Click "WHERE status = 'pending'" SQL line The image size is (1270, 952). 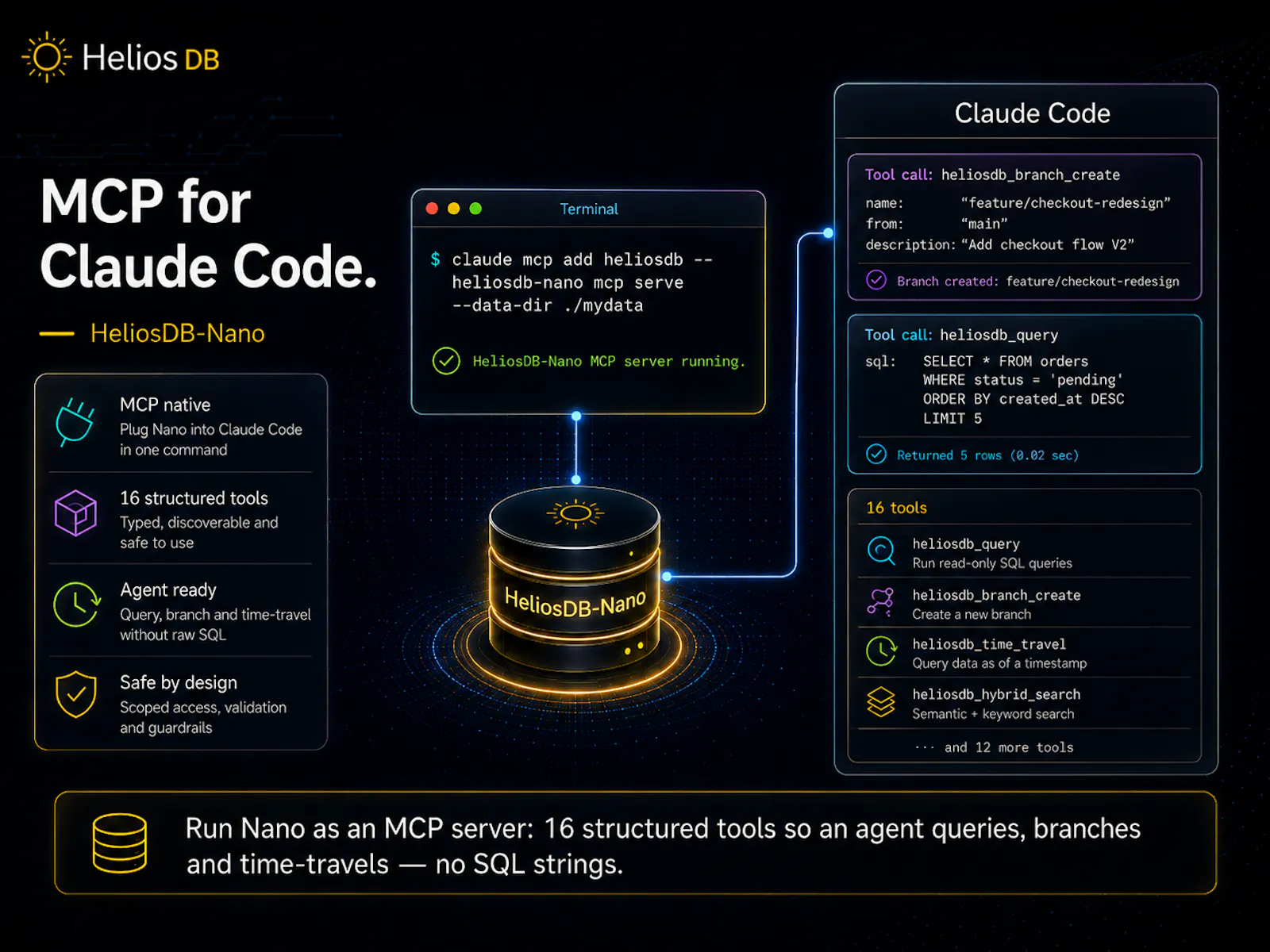coord(1022,380)
